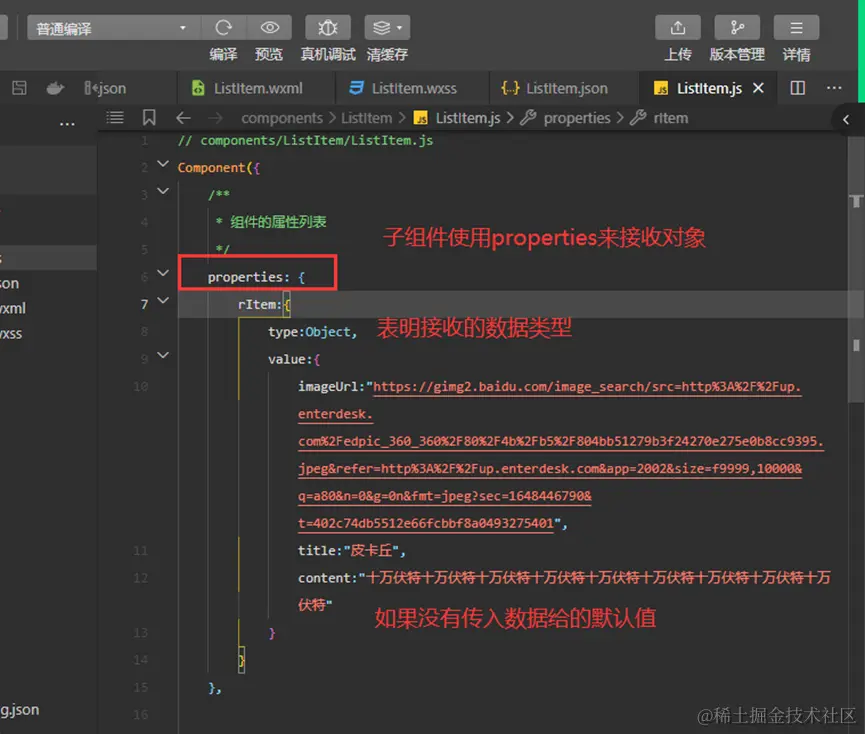Click the title:"皮卡丘" code line
This screenshot has height=734, width=865.
click(352, 550)
